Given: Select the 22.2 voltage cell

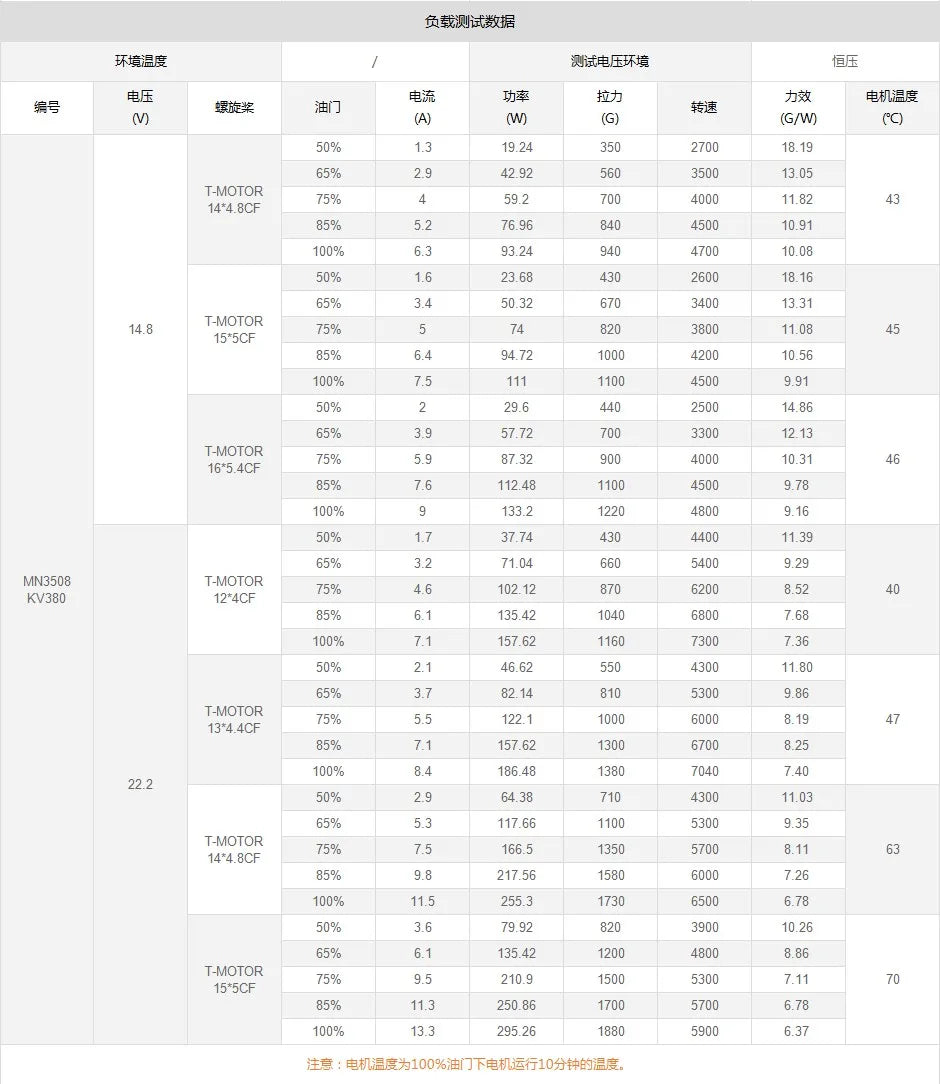Looking at the screenshot, I should pyautogui.click(x=141, y=784).
